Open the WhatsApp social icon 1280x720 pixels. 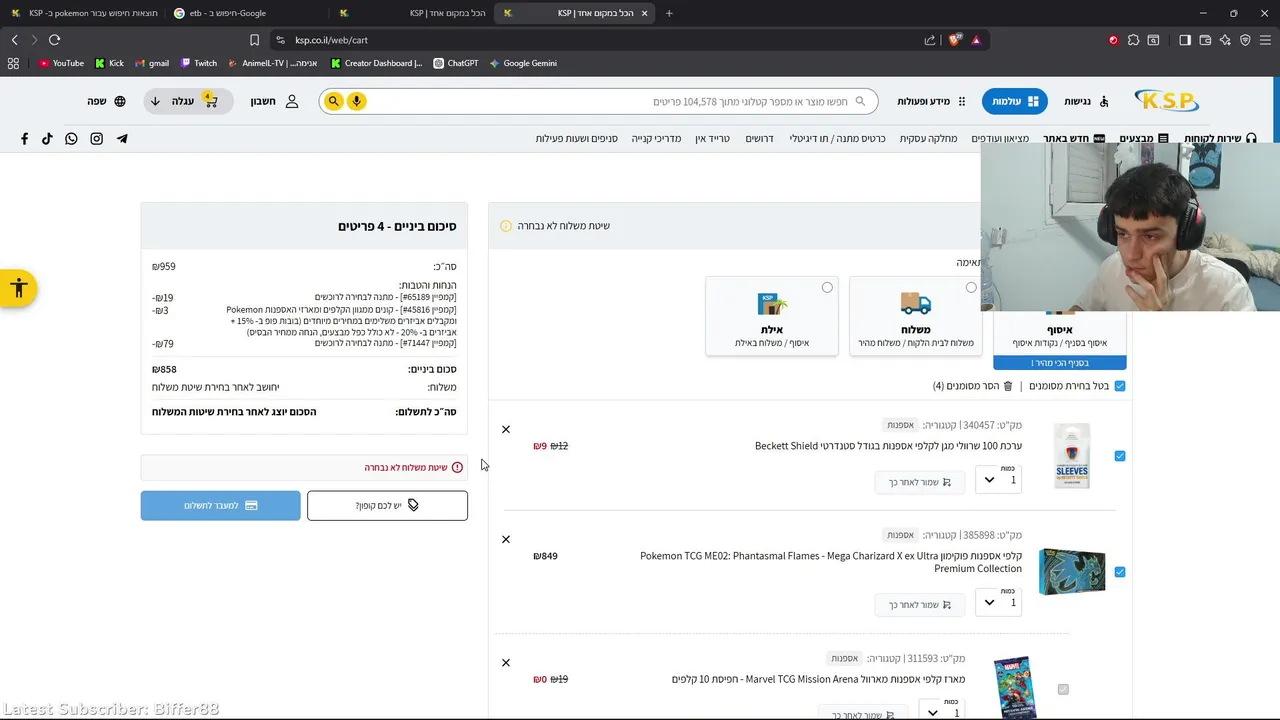coord(71,139)
